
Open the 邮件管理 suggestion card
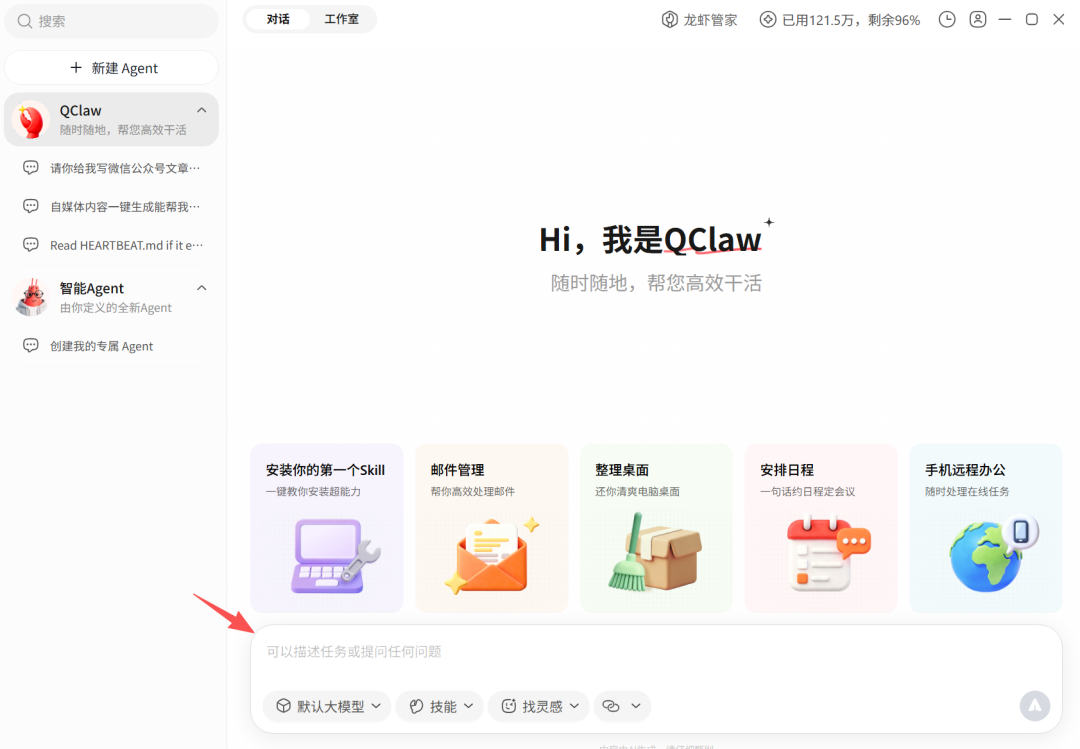pos(491,527)
